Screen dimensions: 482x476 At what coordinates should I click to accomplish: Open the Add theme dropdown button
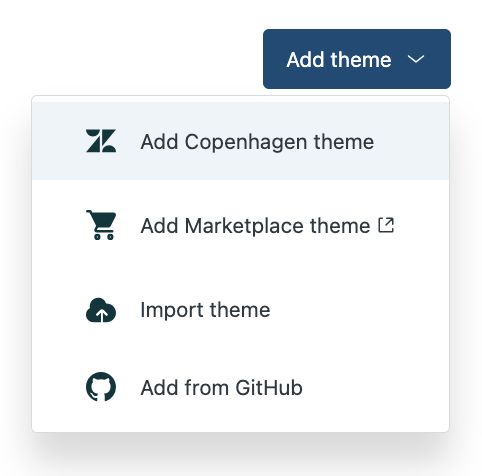coord(357,59)
